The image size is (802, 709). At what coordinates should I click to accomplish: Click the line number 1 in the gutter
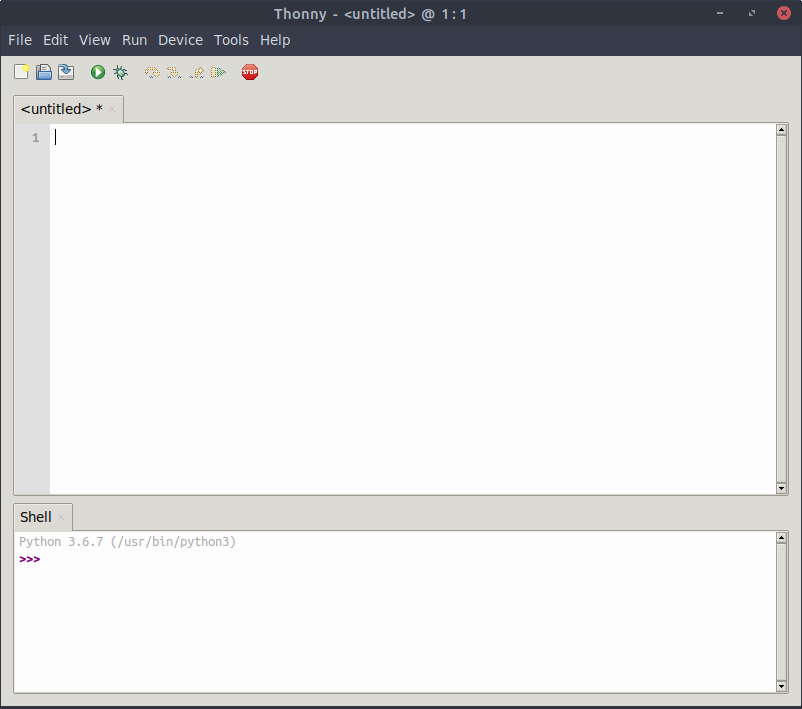pyautogui.click(x=36, y=138)
